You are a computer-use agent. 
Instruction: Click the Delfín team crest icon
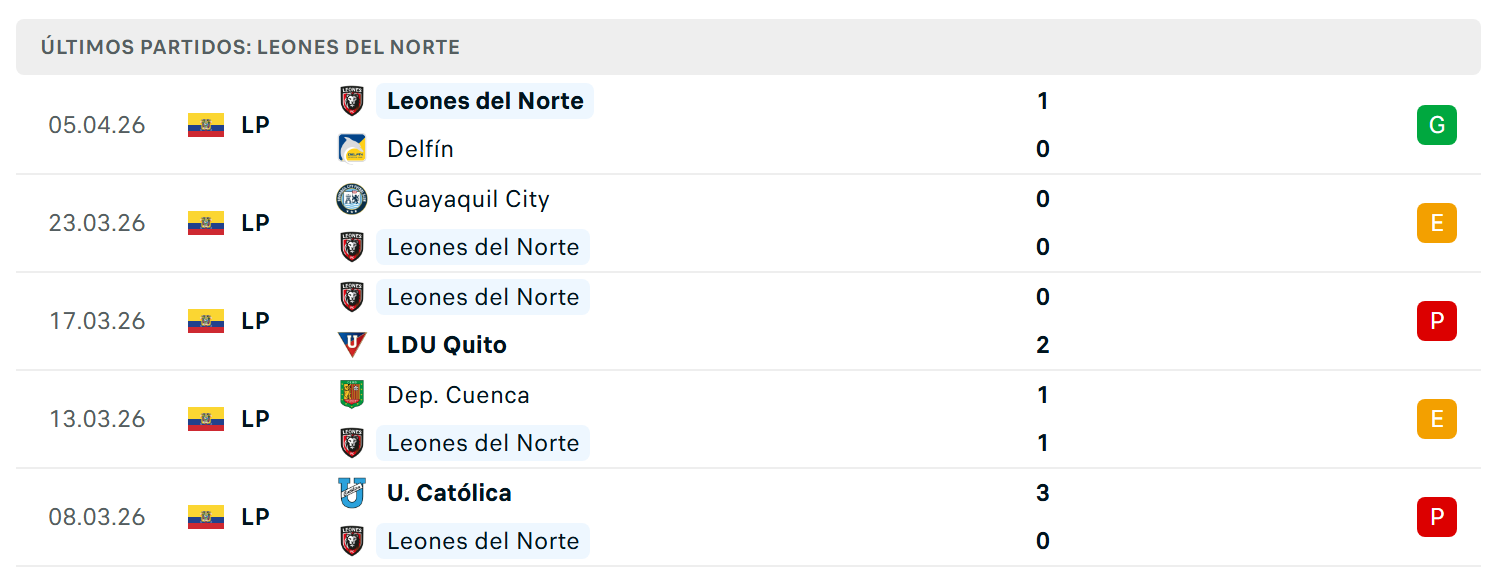coord(352,149)
